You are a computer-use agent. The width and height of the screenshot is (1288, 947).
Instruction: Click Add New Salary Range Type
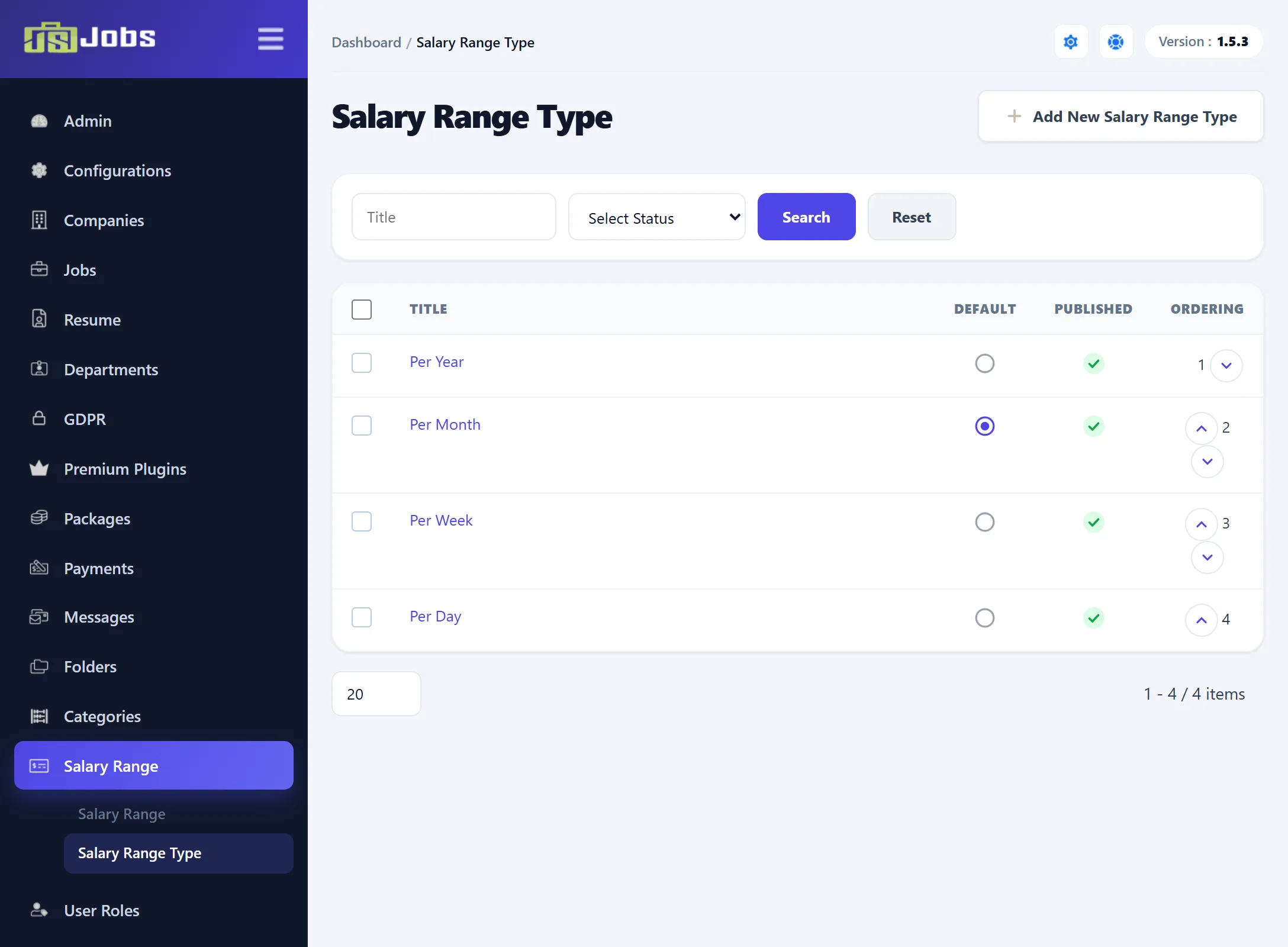(x=1121, y=117)
